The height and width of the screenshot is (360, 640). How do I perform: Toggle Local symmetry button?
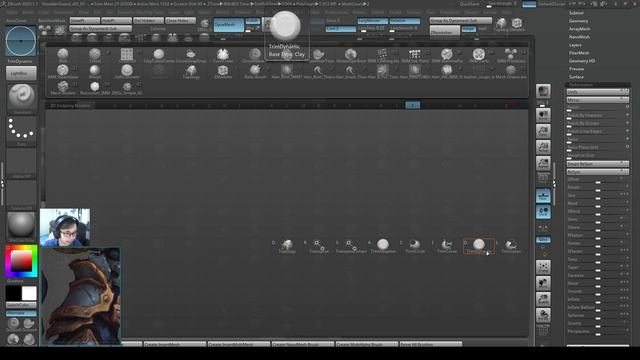coord(543,212)
